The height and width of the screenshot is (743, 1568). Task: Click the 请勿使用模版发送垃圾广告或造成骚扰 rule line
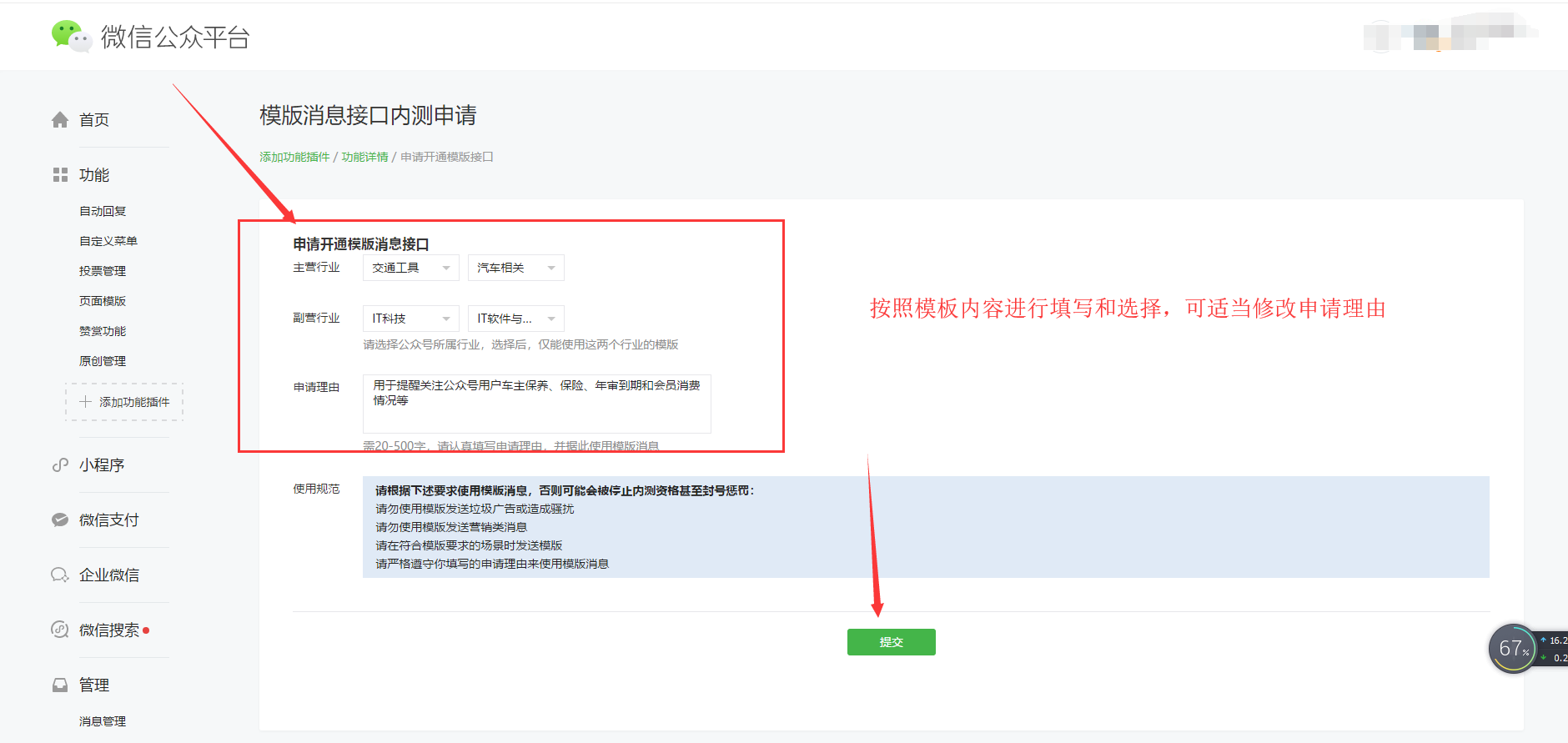pos(475,509)
